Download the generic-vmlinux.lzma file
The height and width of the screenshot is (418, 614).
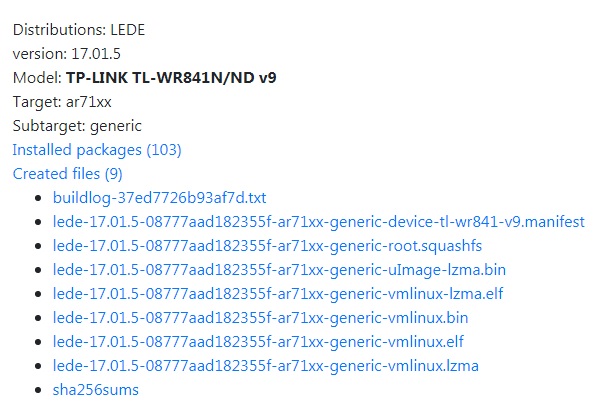[265, 366]
